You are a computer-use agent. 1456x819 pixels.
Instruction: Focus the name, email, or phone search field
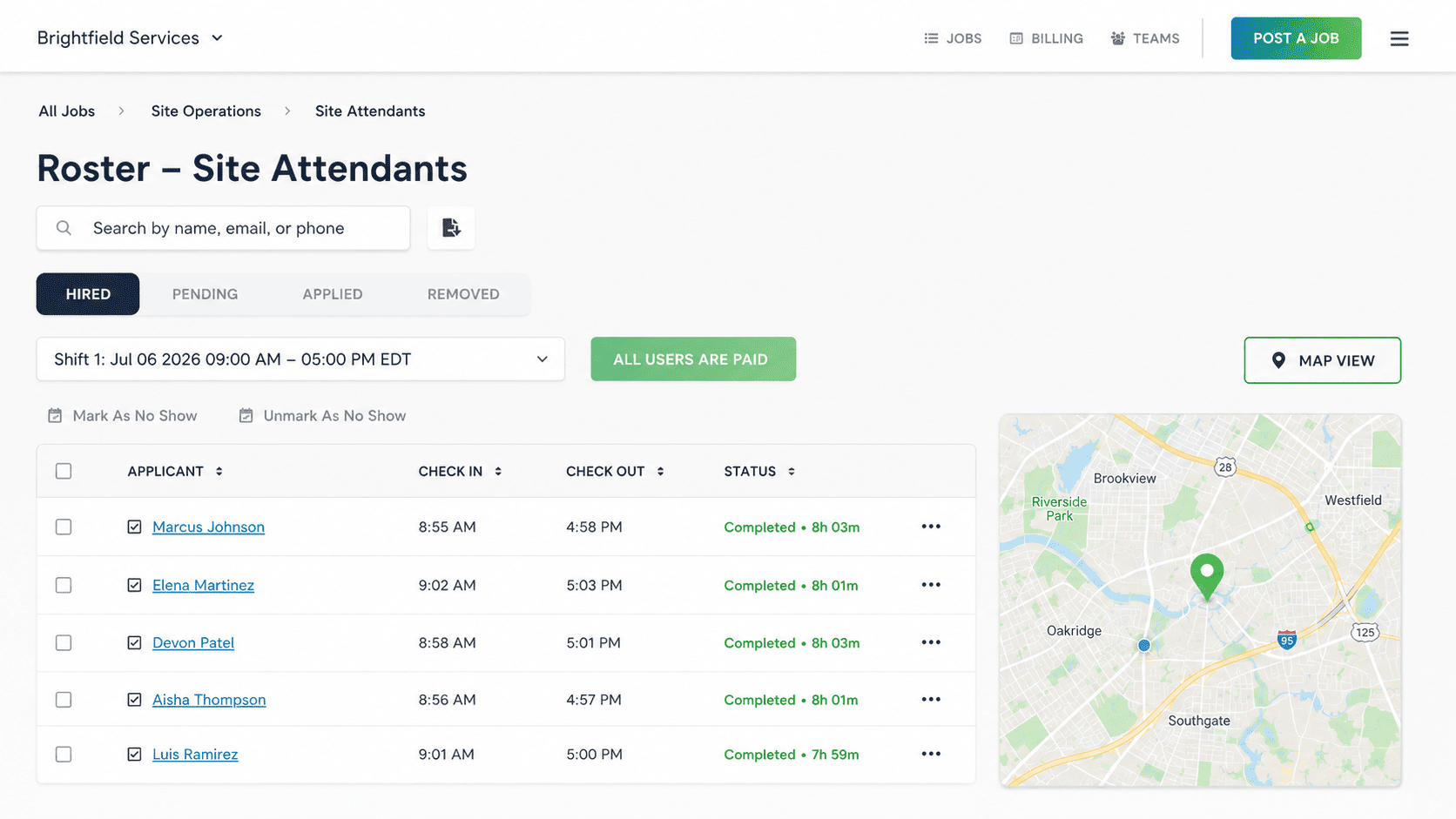[x=223, y=228]
